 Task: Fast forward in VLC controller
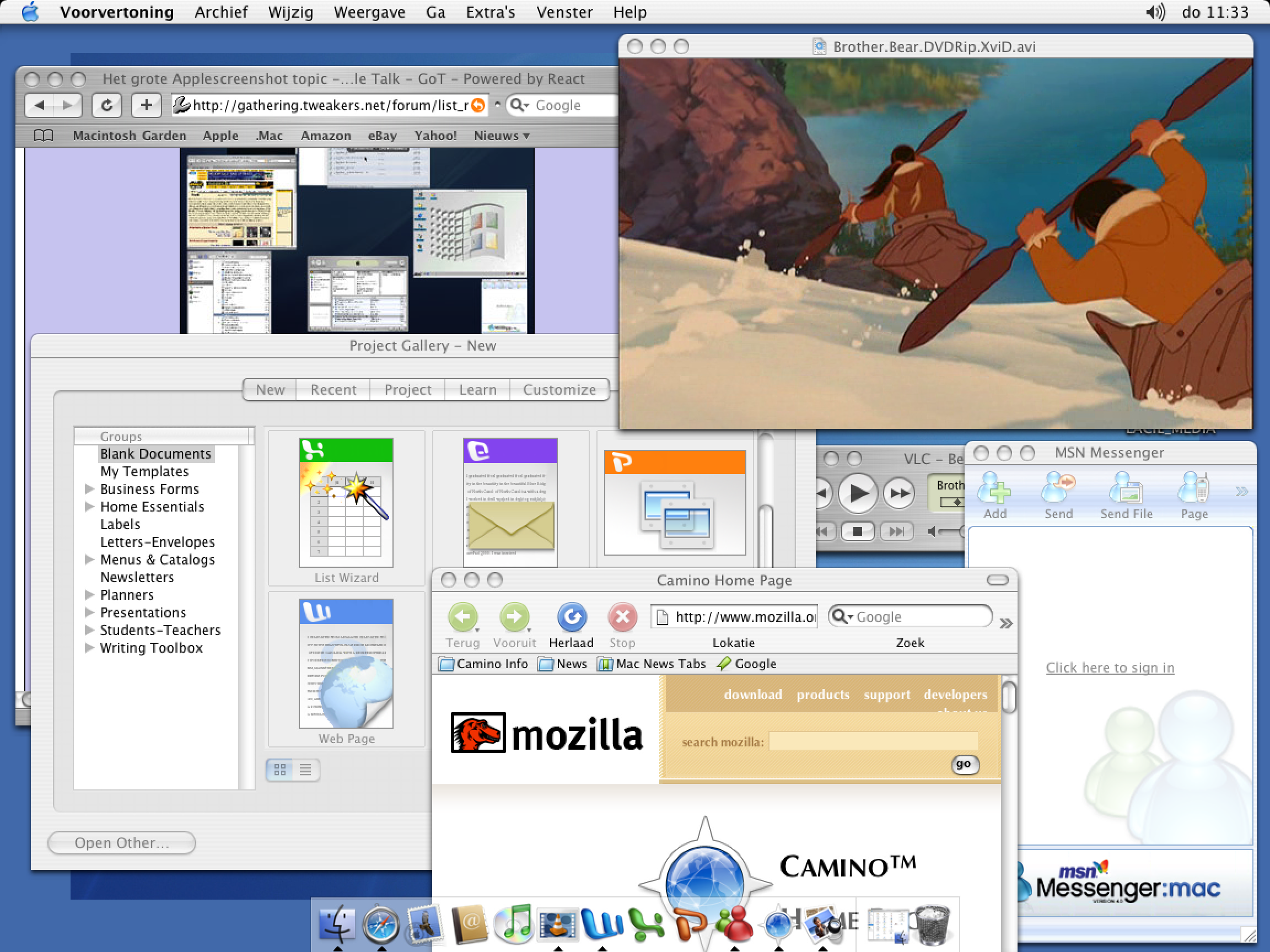pos(898,493)
